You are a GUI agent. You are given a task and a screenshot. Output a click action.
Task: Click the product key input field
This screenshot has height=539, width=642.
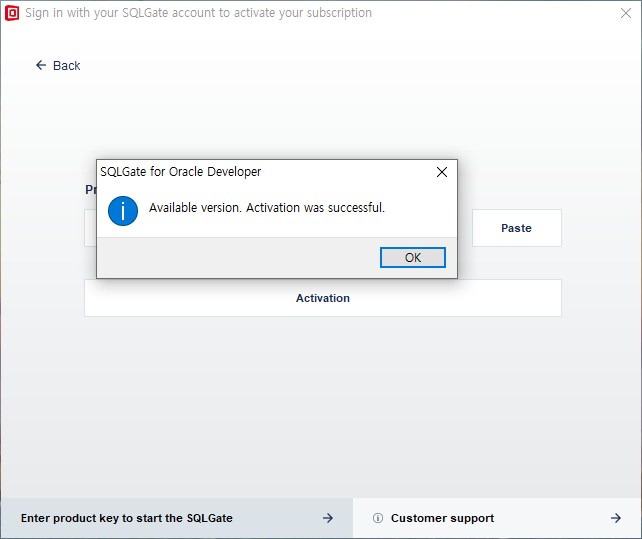point(90,228)
